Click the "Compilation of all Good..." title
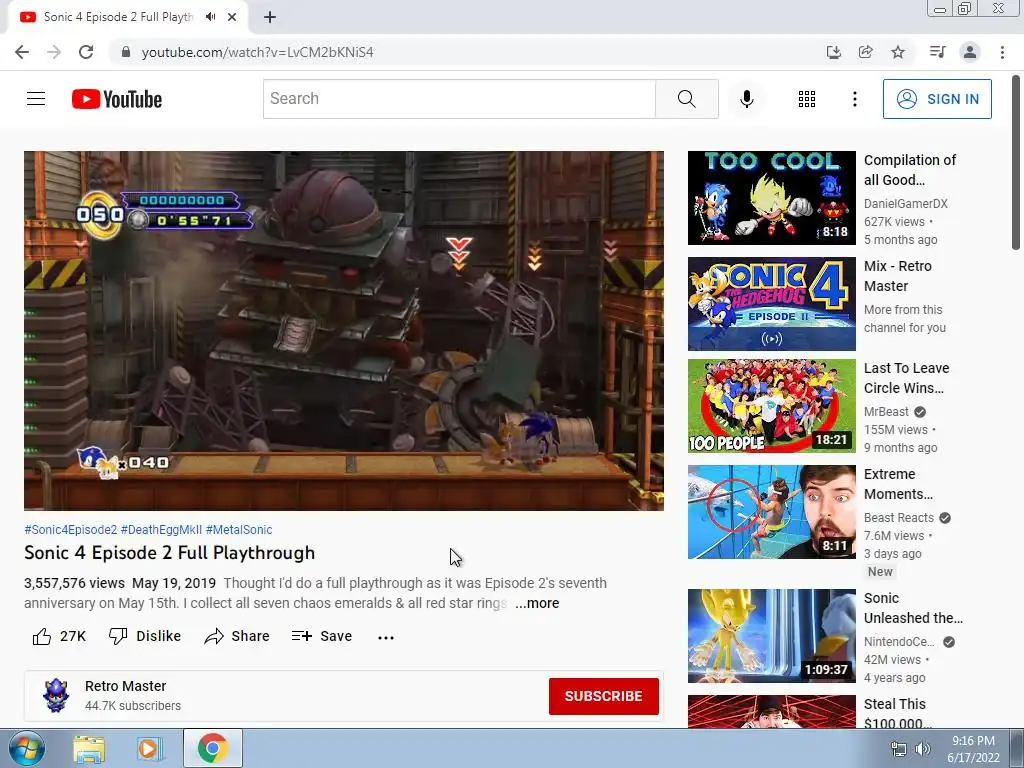Viewport: 1024px width, 768px height. [910, 170]
